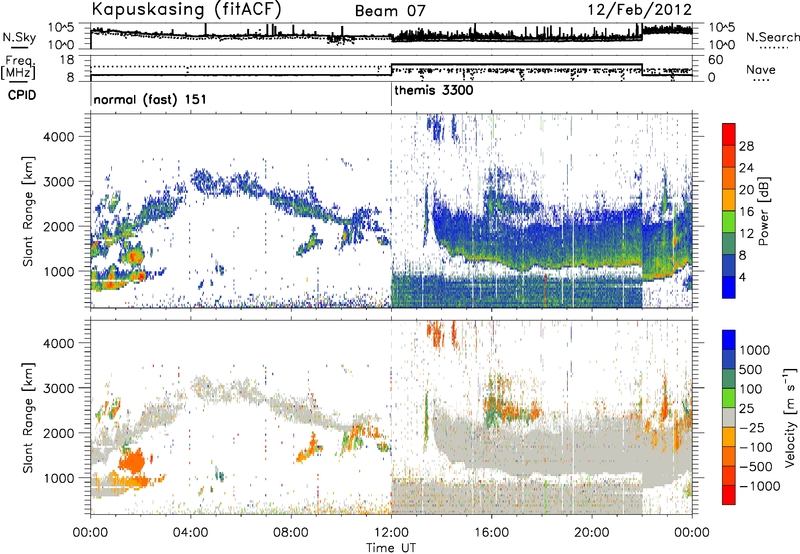
Task: Click the '20:00' time axis tick
Action: pos(592,533)
